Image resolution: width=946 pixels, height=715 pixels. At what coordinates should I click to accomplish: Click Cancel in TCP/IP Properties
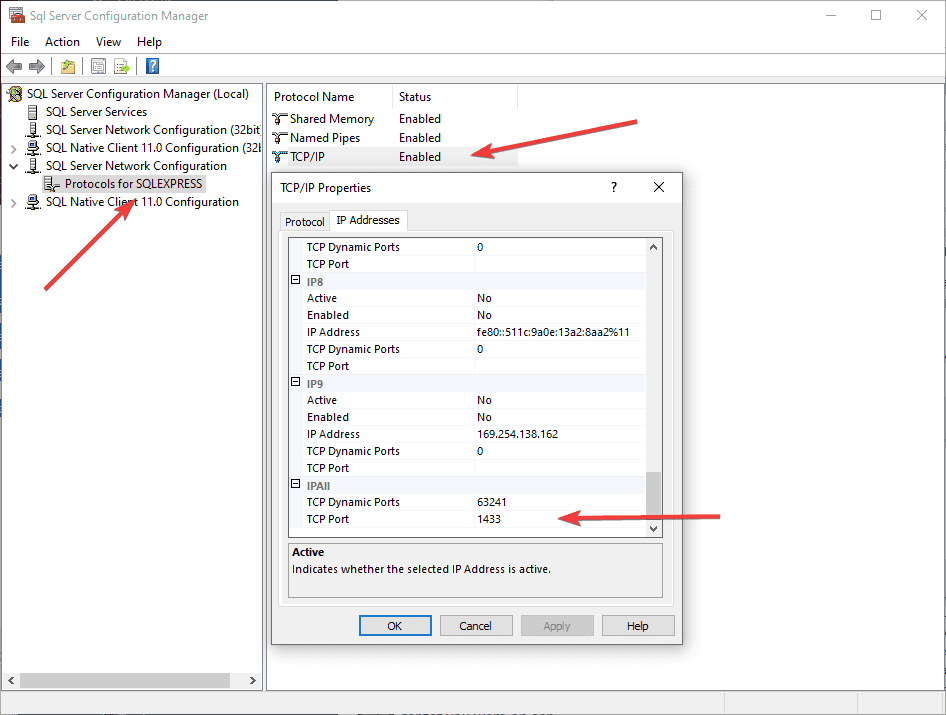(476, 626)
